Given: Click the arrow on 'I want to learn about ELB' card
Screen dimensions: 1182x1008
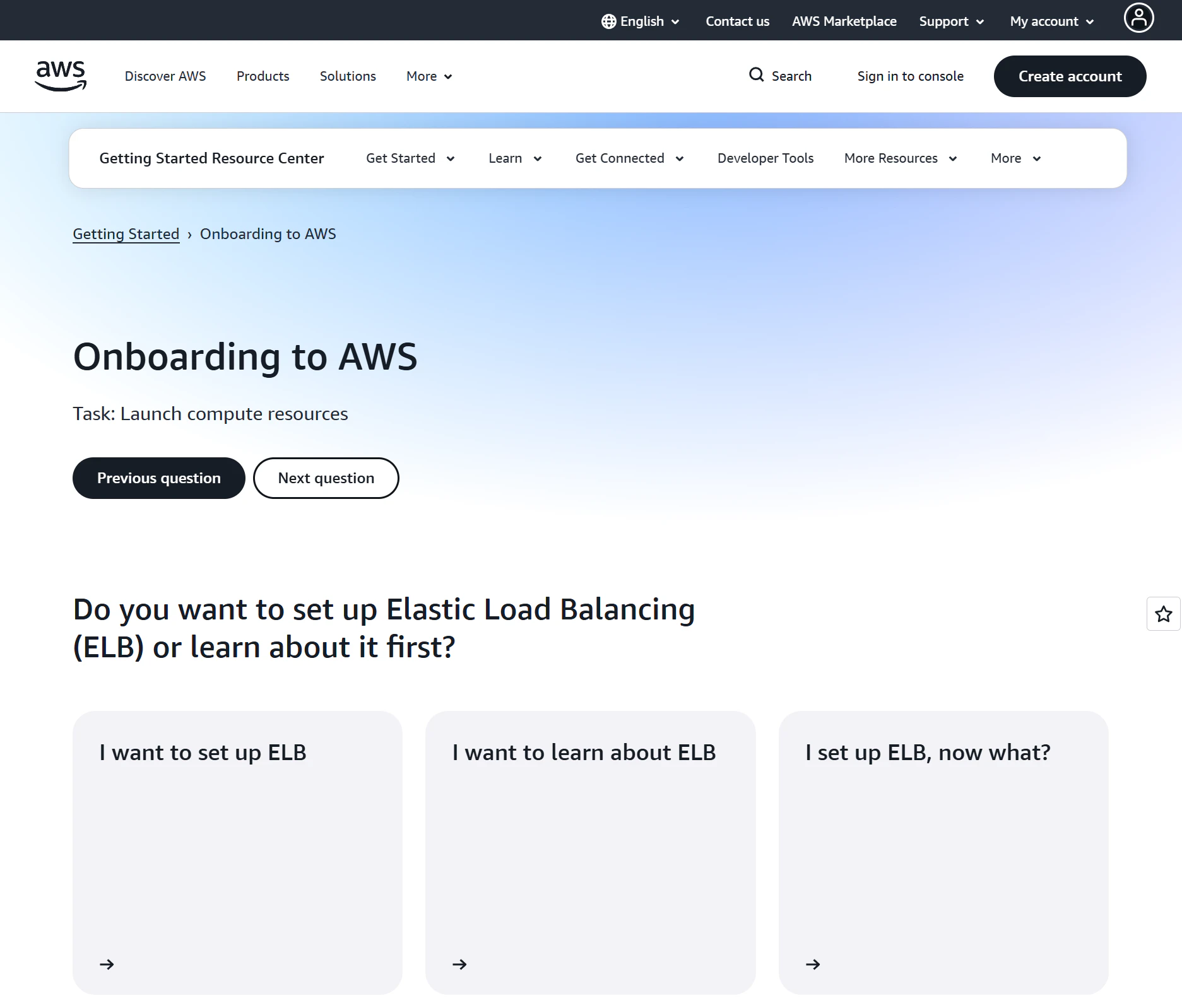Looking at the screenshot, I should coord(459,964).
